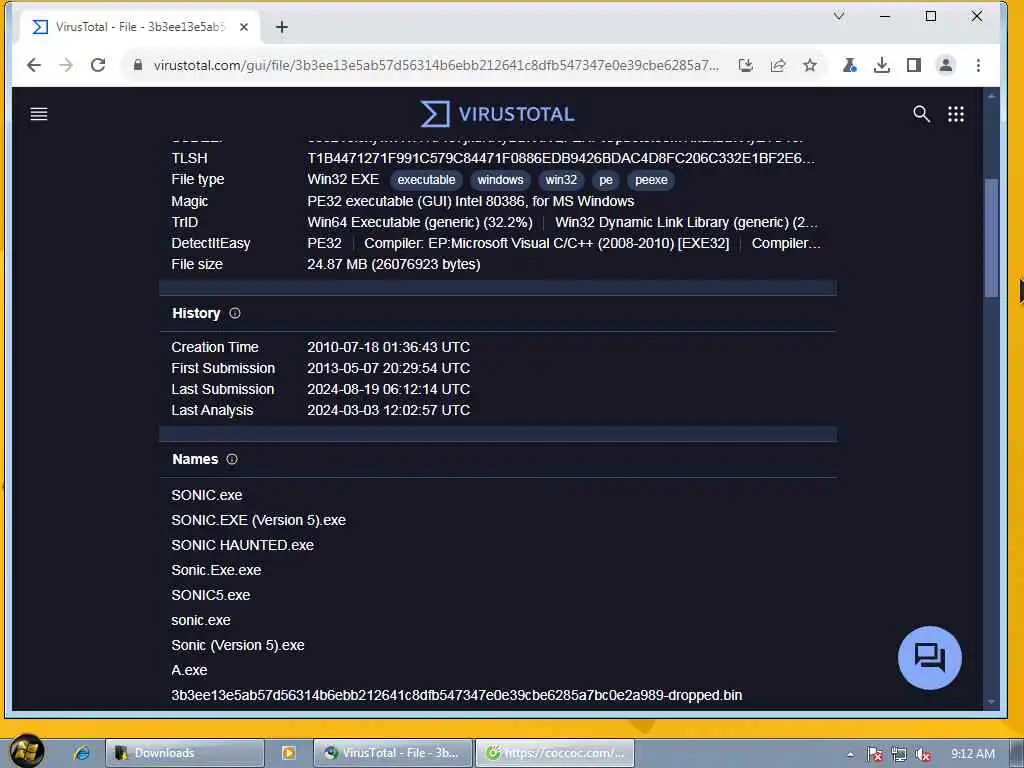The height and width of the screenshot is (768, 1024).
Task: Click the action center flag icon
Action: click(875, 754)
